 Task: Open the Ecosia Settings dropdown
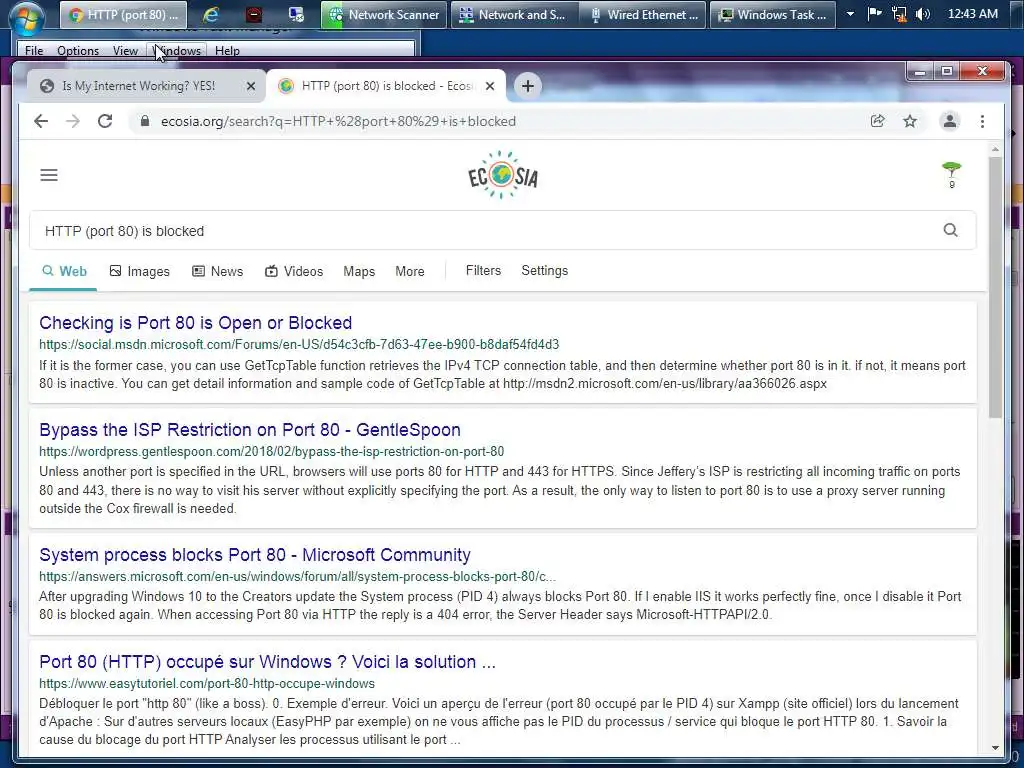click(x=545, y=270)
